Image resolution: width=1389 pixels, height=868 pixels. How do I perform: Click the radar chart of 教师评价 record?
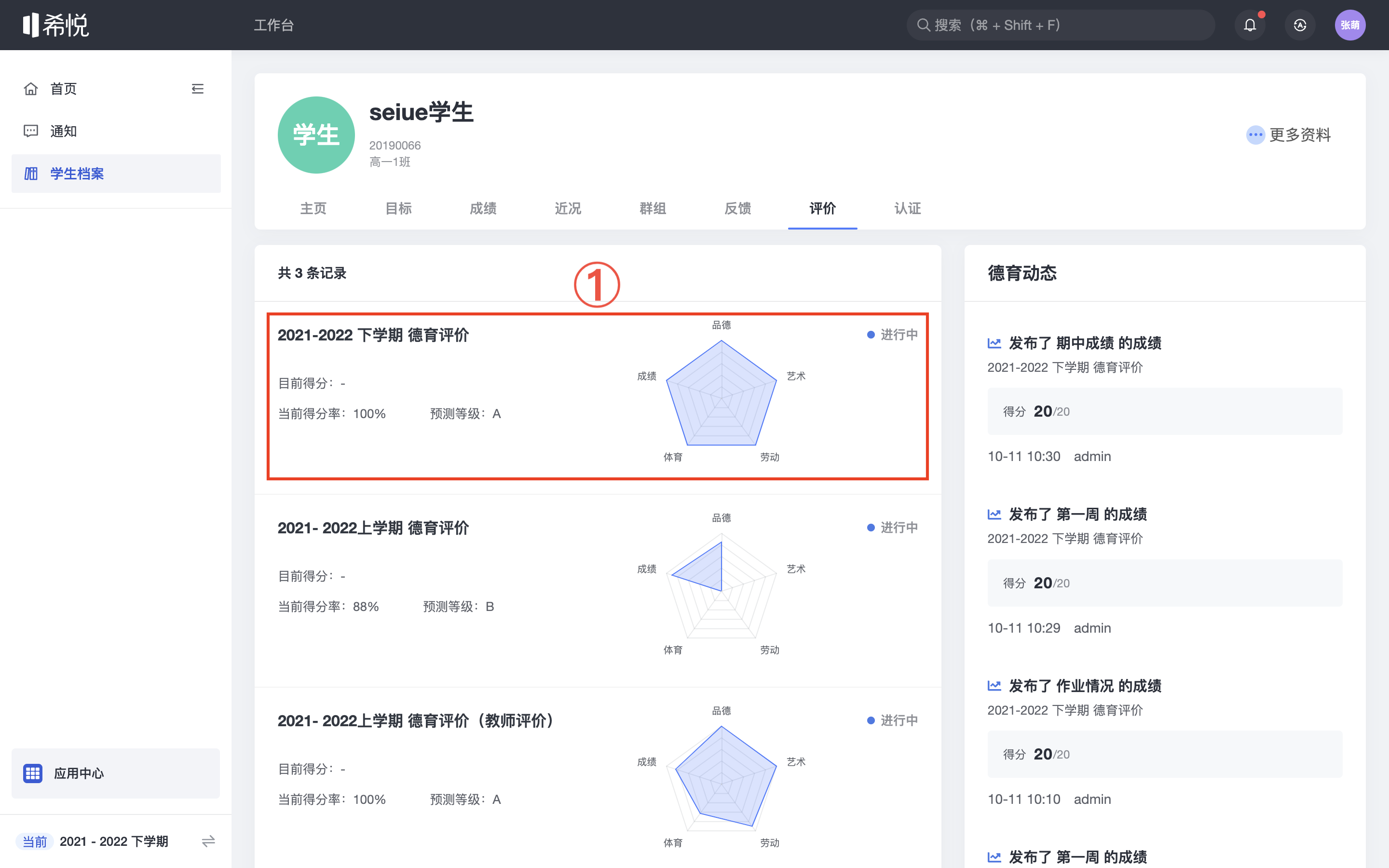[x=722, y=778]
